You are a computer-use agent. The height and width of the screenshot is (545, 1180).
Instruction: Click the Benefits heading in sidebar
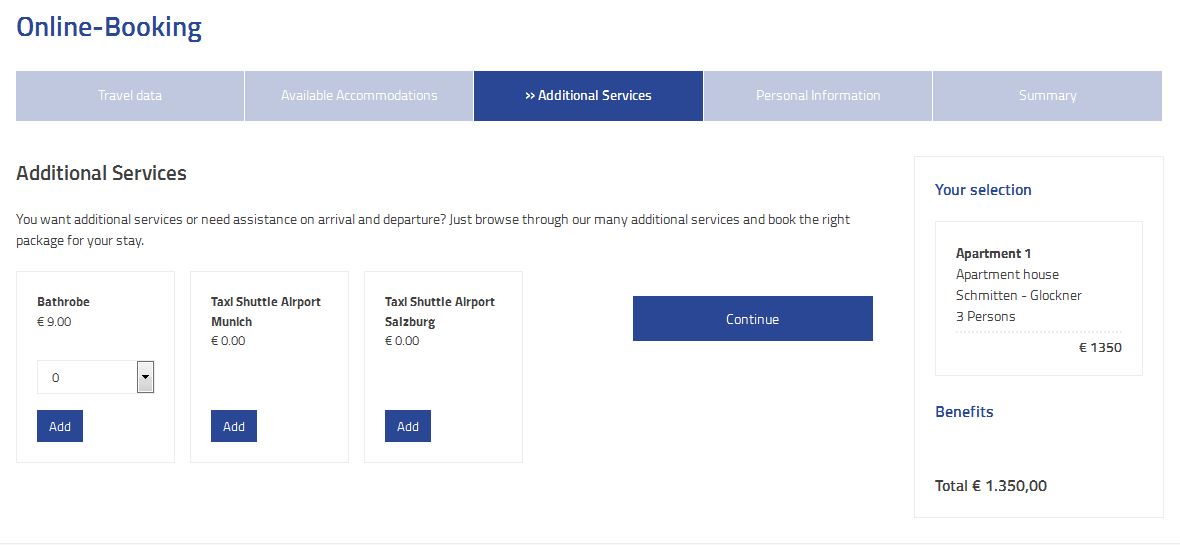pyautogui.click(x=964, y=412)
